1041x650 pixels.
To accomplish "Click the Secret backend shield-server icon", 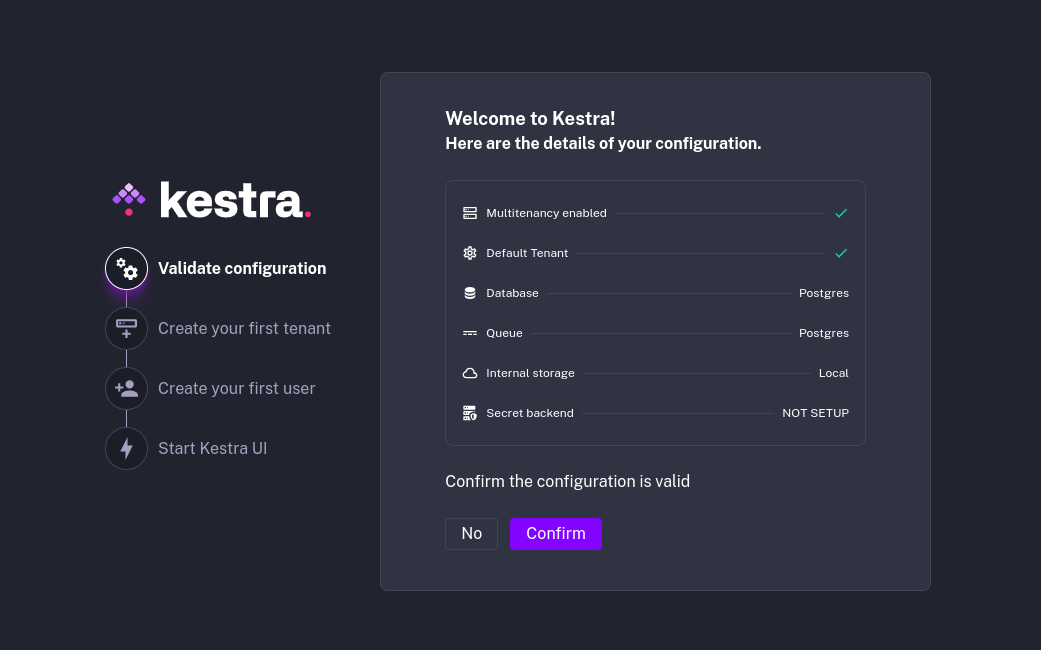I will [x=470, y=413].
